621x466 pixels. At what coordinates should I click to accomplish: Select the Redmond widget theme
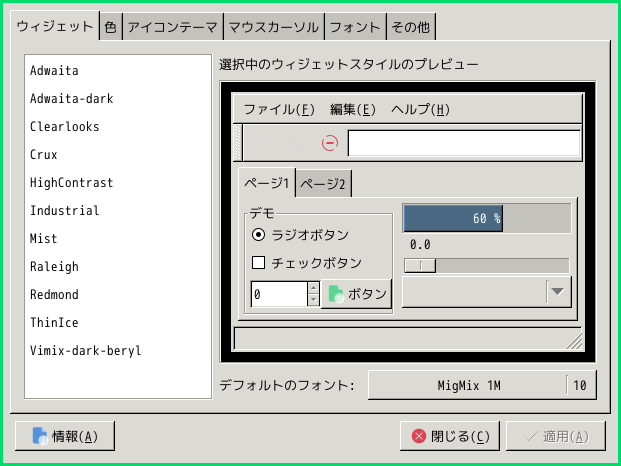[118, 295]
